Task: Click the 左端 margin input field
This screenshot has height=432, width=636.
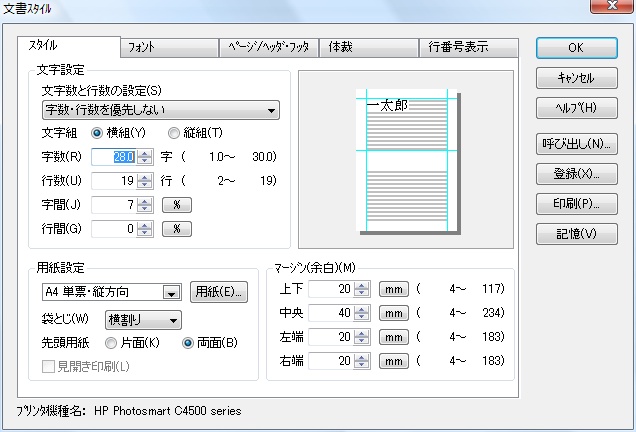Action: 331,337
